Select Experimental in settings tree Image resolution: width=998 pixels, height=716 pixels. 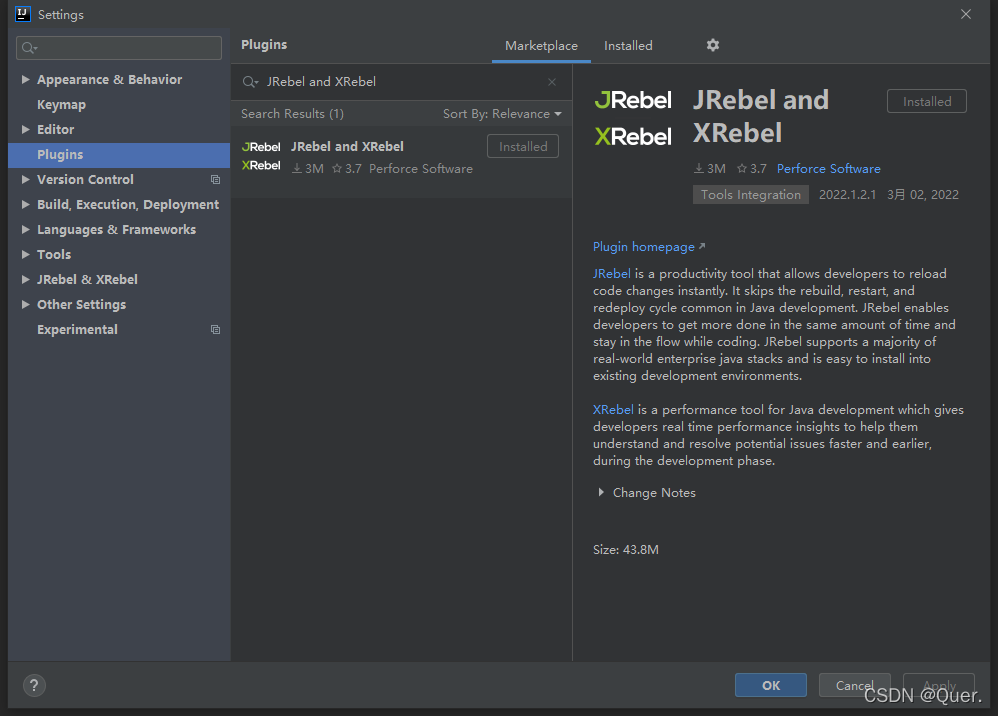pyautogui.click(x=77, y=330)
